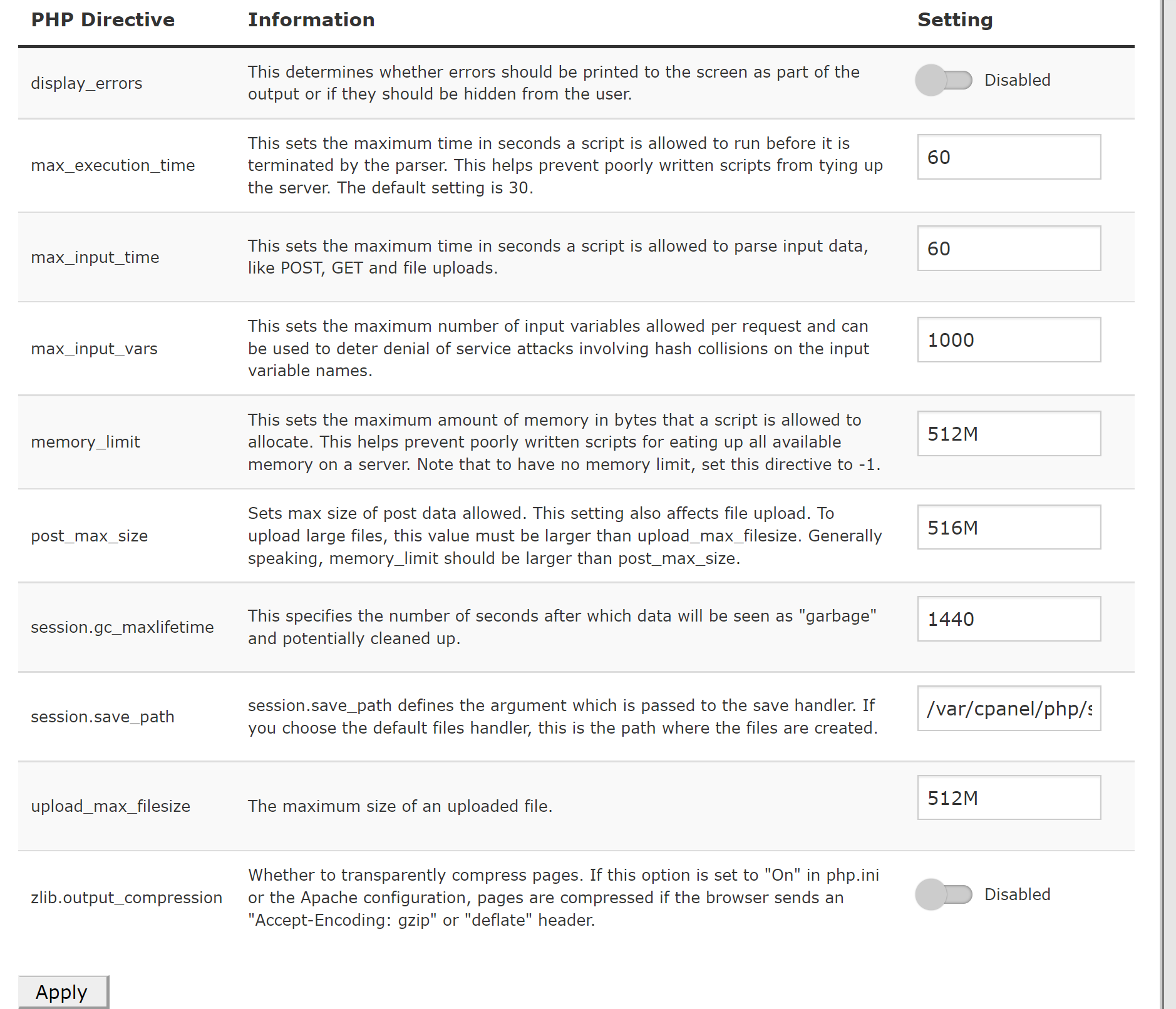
Task: Click the vertical scrollbar on the right
Action: click(1167, 501)
